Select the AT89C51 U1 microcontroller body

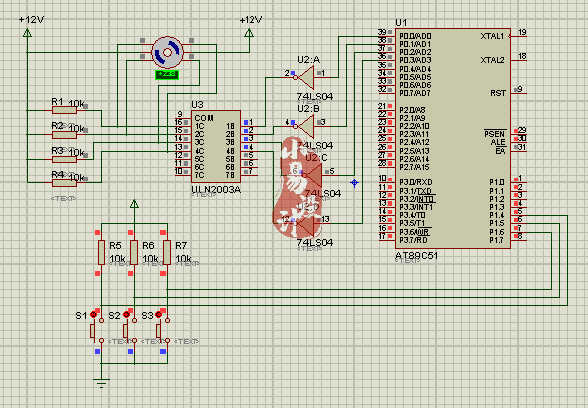tap(453, 138)
